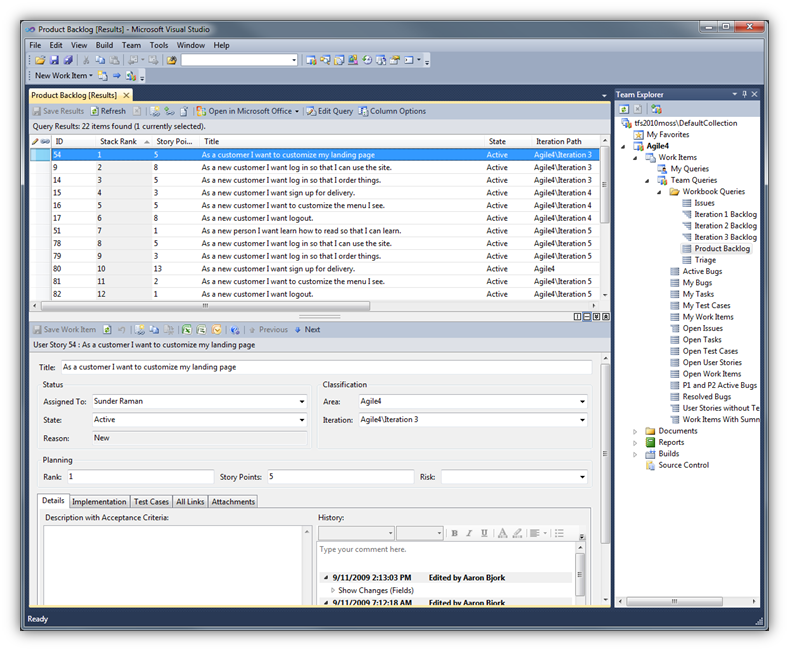This screenshot has width=789, height=651.
Task: Click the refresh icon in the work item toolbar
Action: 107,330
